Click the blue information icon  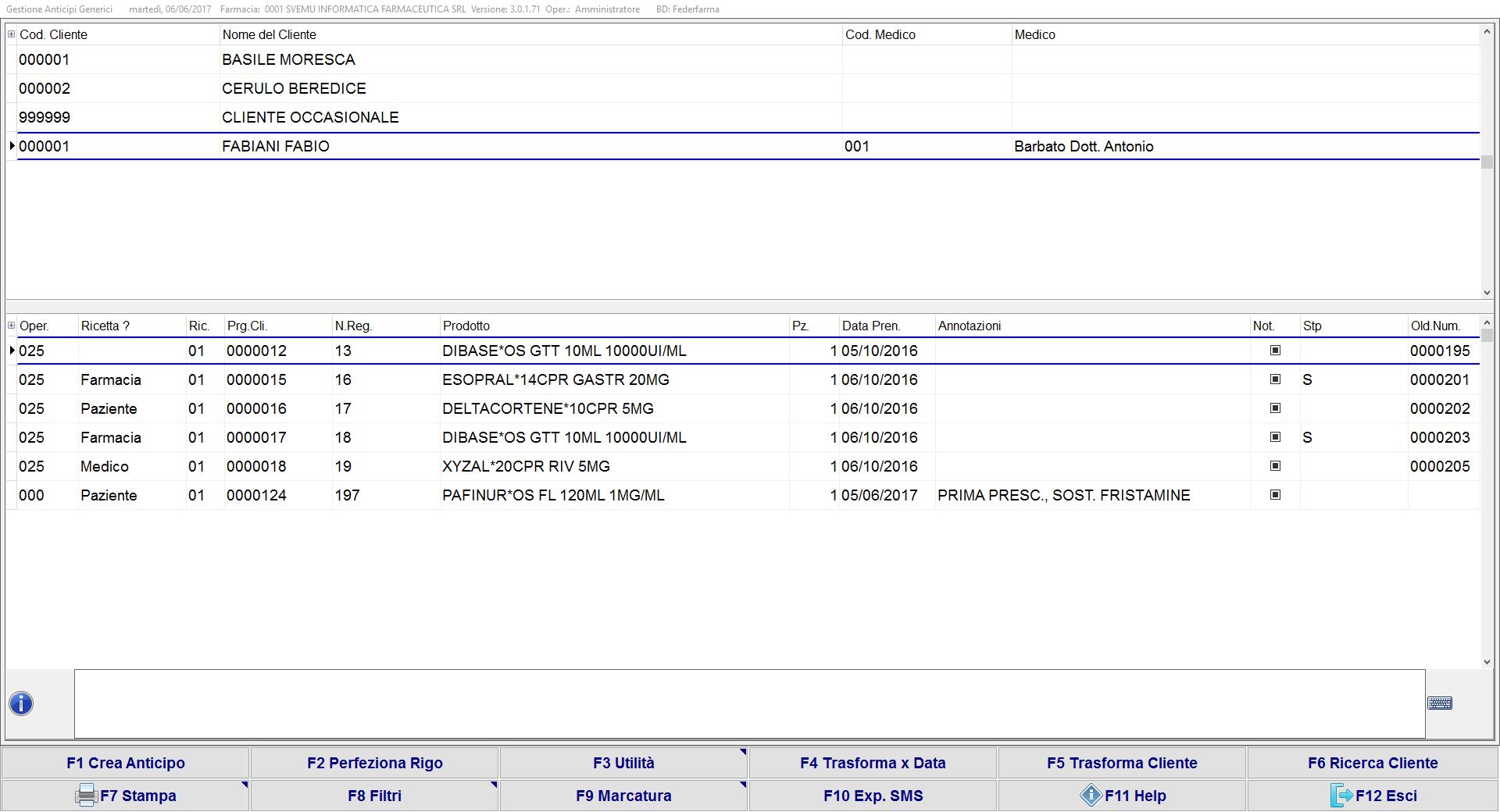pos(21,703)
